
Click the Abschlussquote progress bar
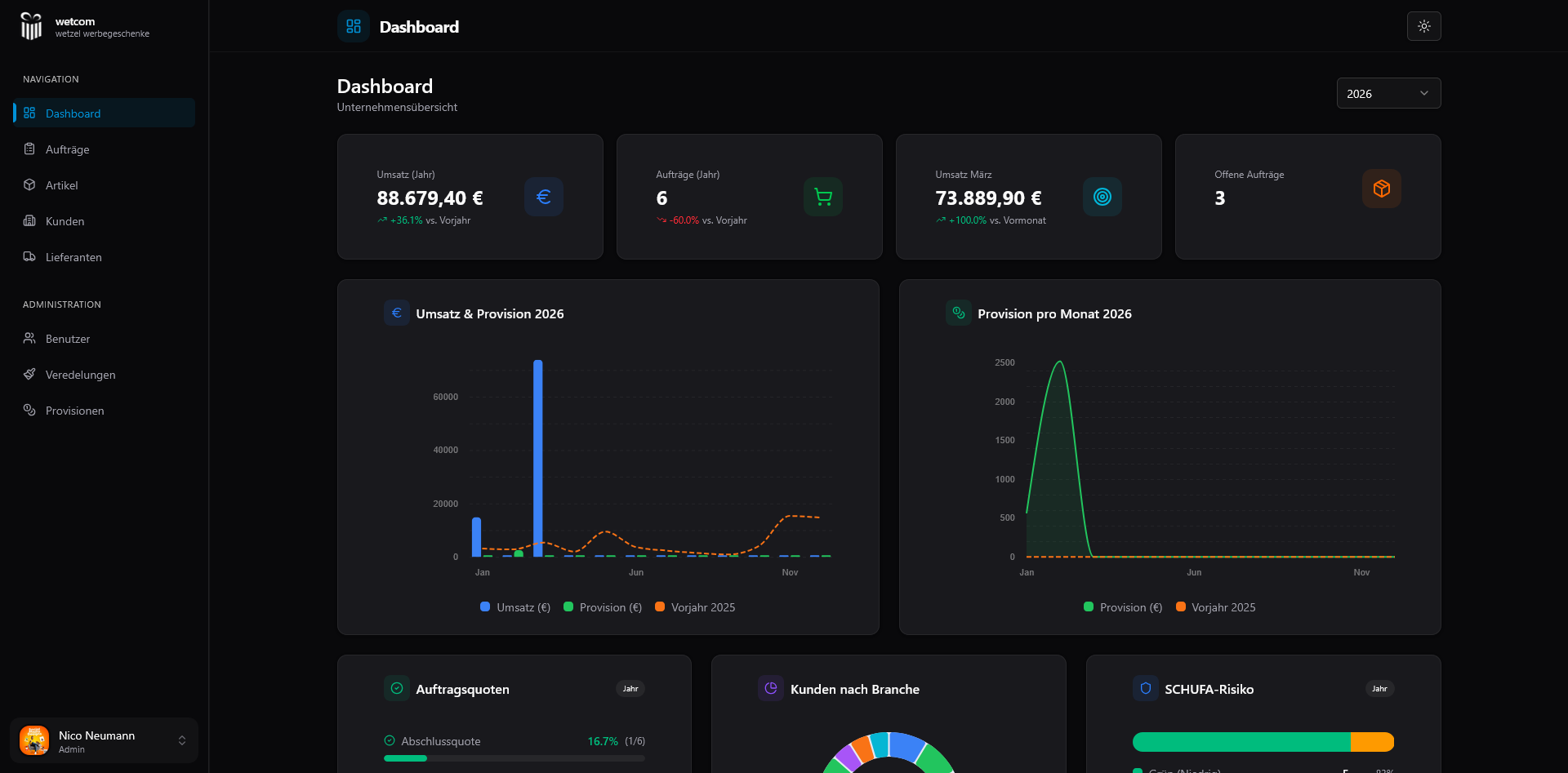click(513, 758)
